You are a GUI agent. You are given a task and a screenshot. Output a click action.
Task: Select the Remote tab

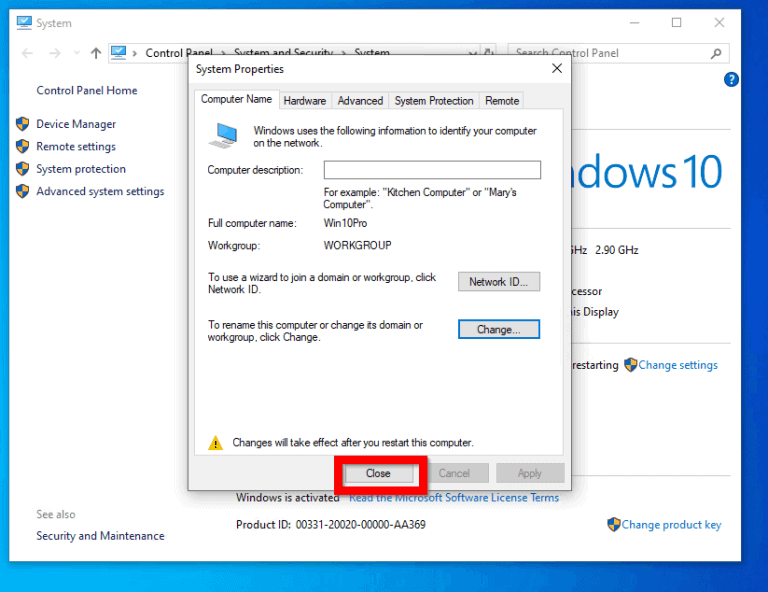click(x=502, y=101)
